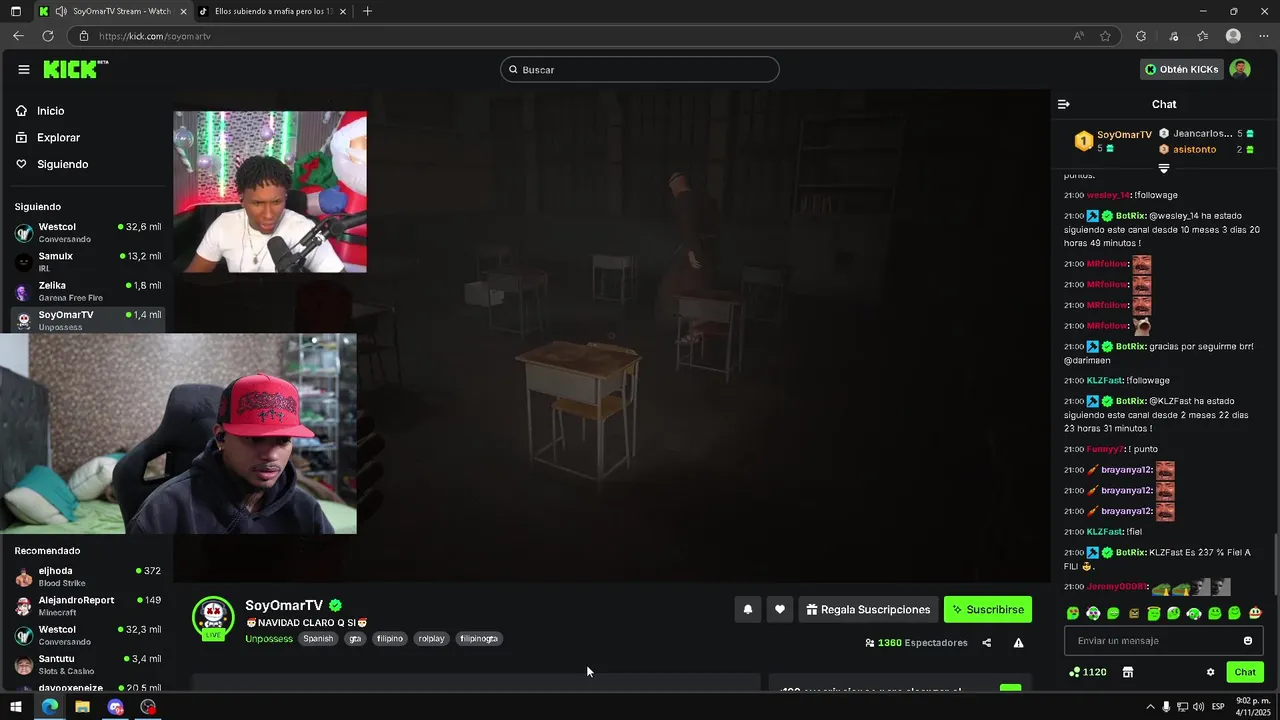
Task: Open the channel points shop icon
Action: pyautogui.click(x=1128, y=672)
